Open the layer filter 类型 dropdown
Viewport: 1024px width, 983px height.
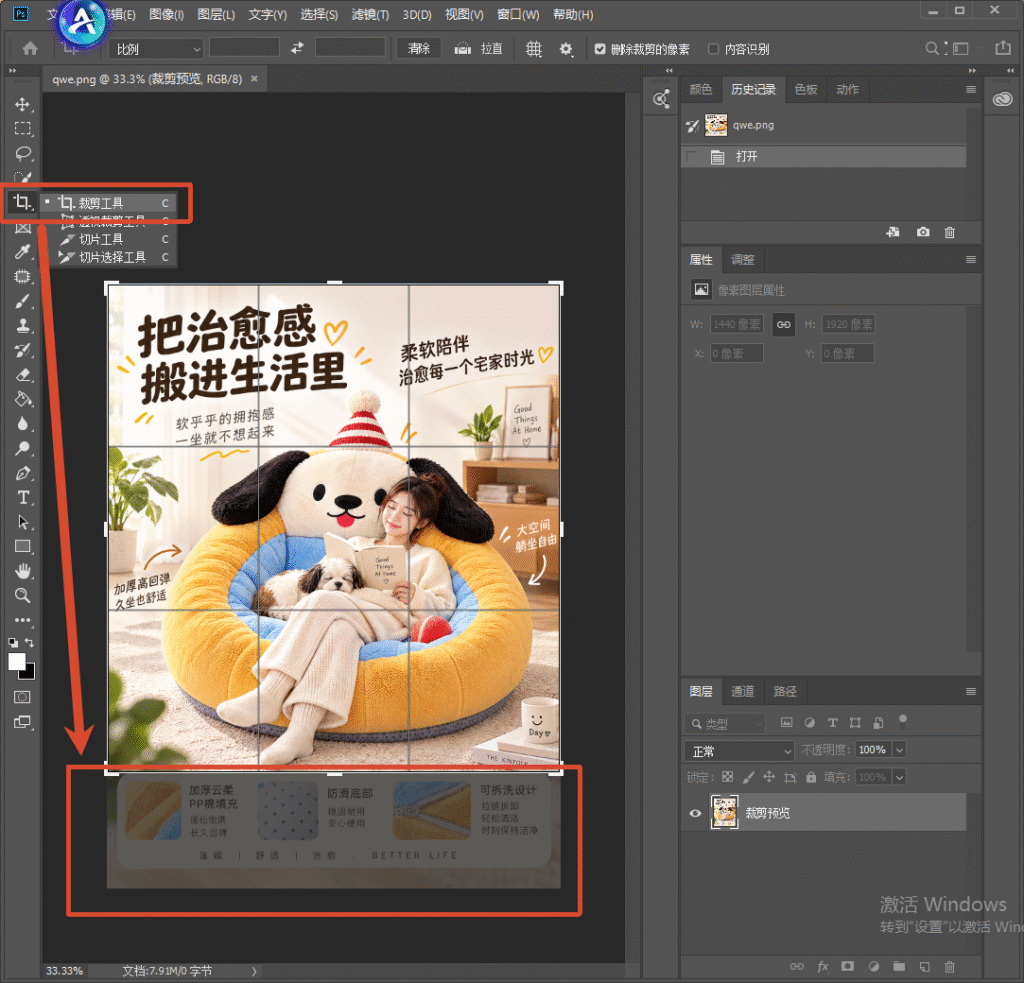[725, 724]
